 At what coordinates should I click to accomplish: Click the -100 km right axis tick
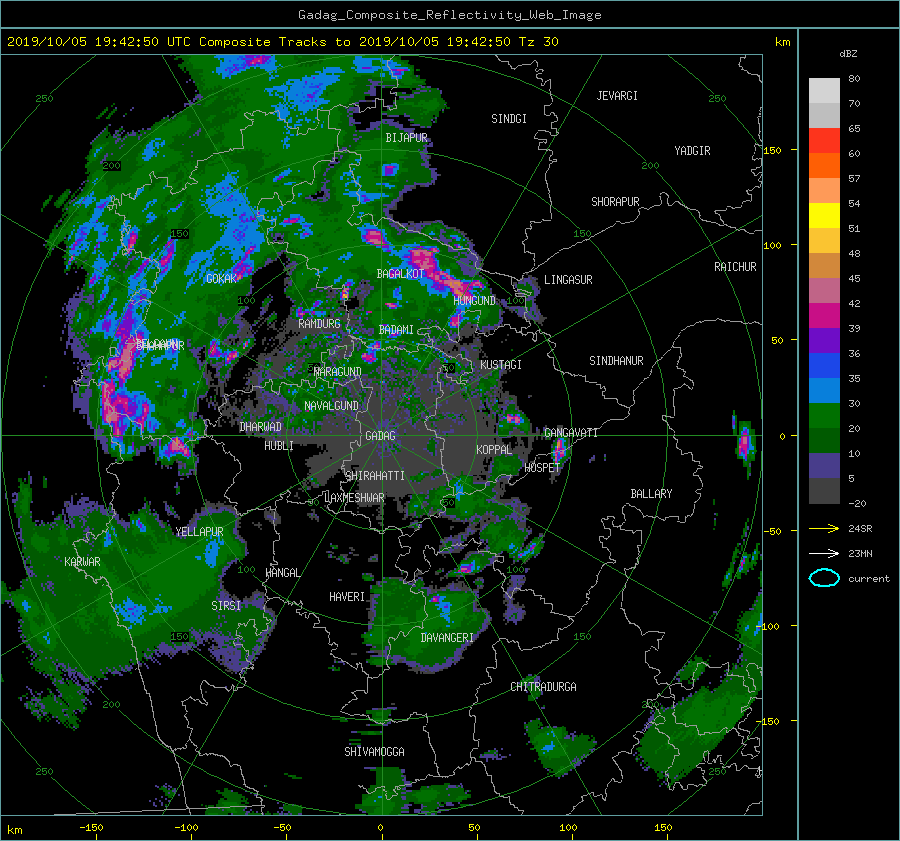(770, 626)
